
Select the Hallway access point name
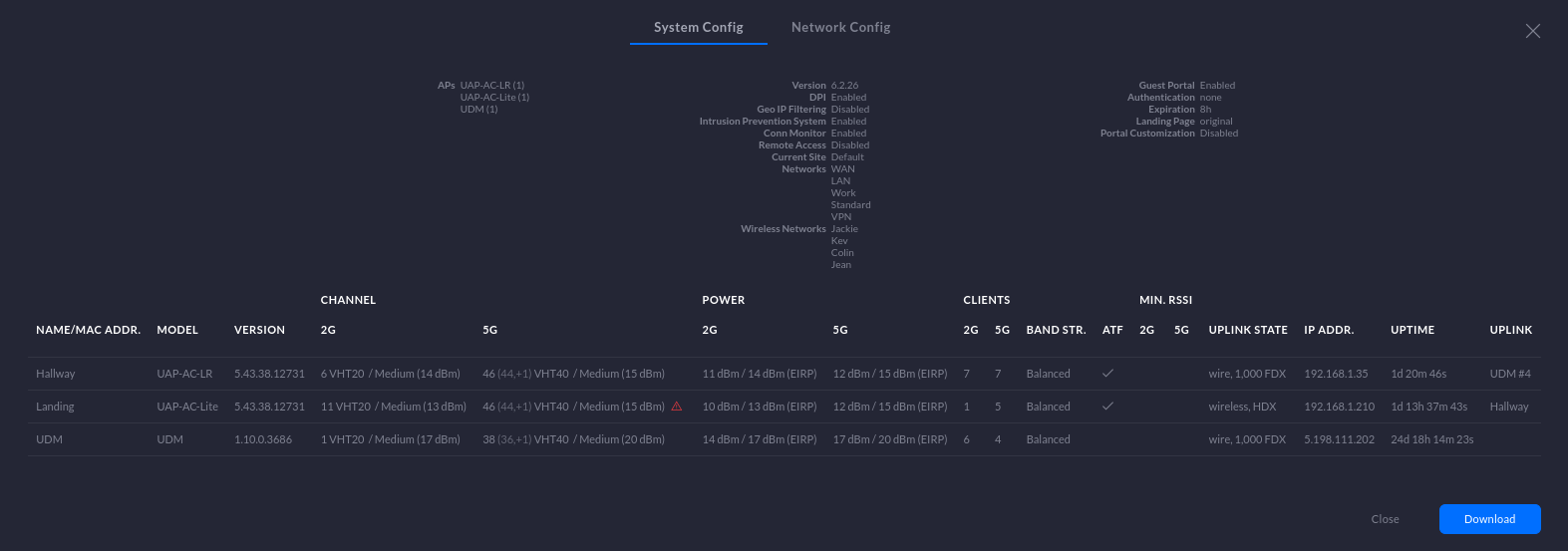pos(56,374)
